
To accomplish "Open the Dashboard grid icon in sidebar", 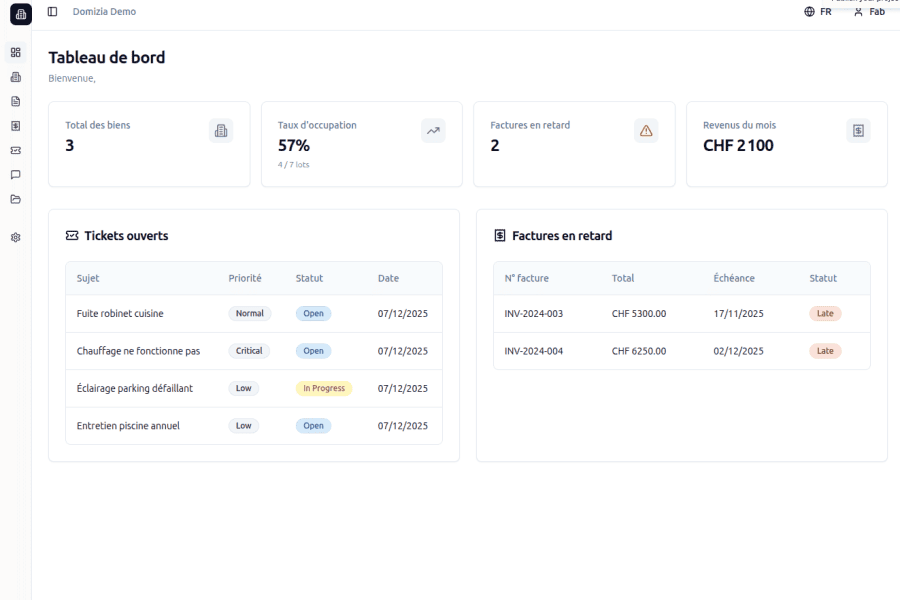I will tap(14, 52).
